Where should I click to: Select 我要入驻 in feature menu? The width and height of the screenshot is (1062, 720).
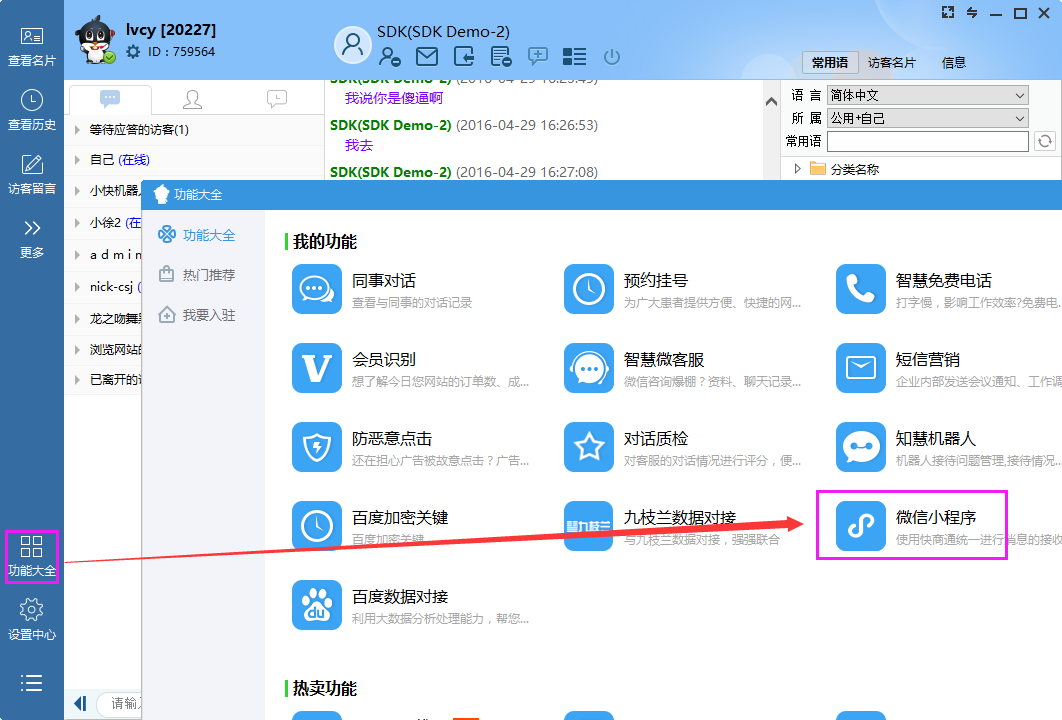pyautogui.click(x=208, y=315)
